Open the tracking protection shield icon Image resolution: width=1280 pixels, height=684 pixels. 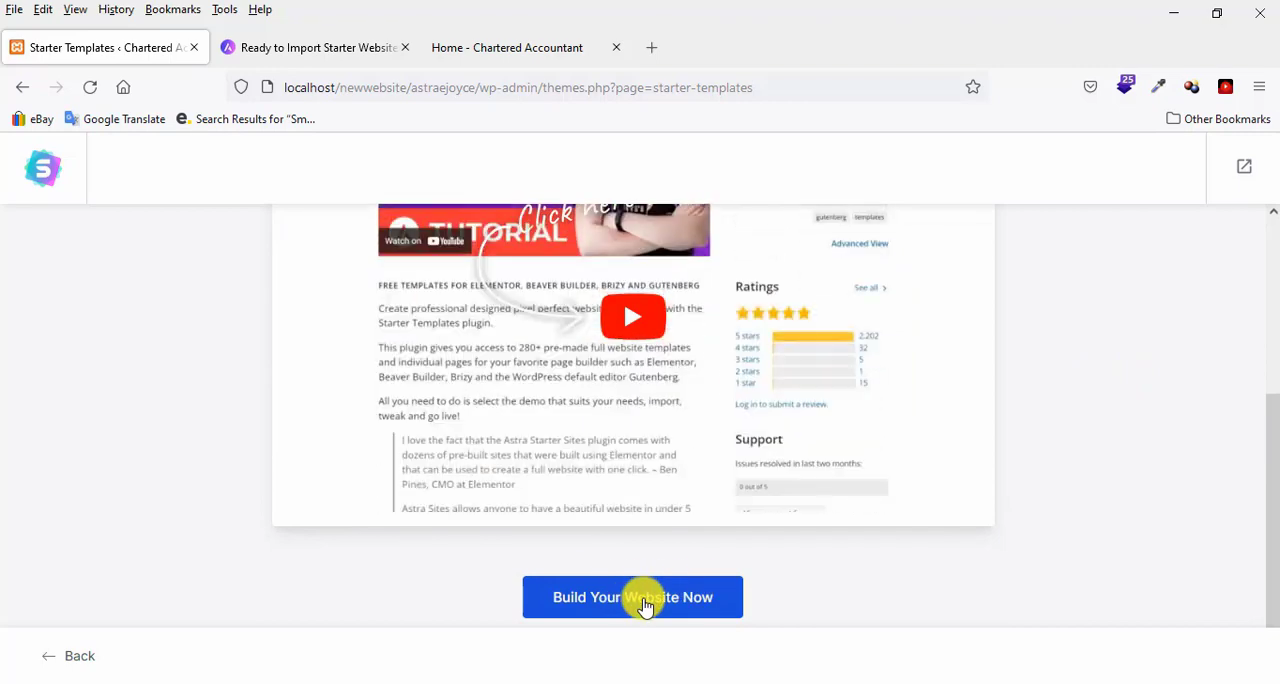click(241, 87)
